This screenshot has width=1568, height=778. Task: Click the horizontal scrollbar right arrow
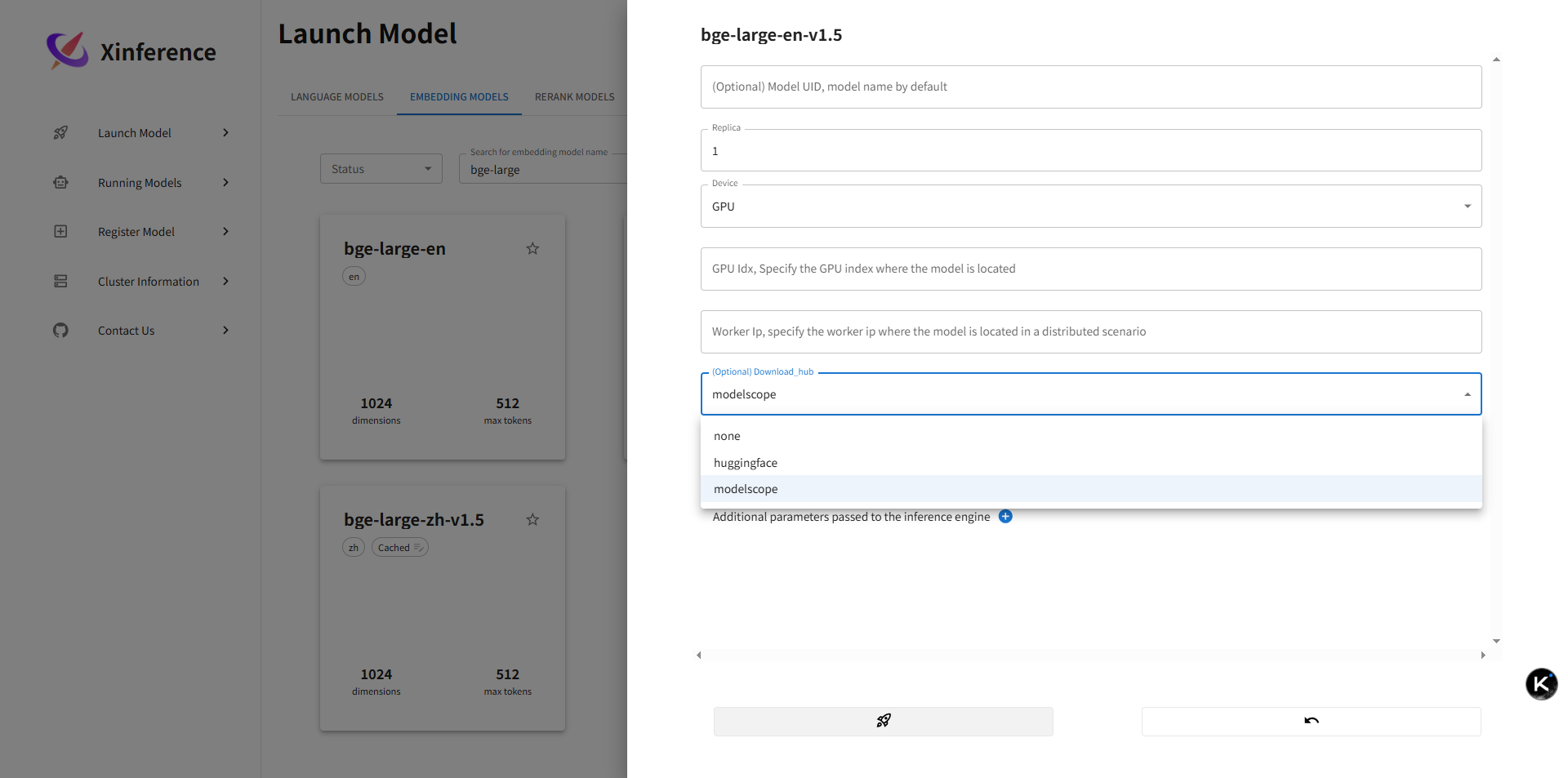coord(1483,655)
